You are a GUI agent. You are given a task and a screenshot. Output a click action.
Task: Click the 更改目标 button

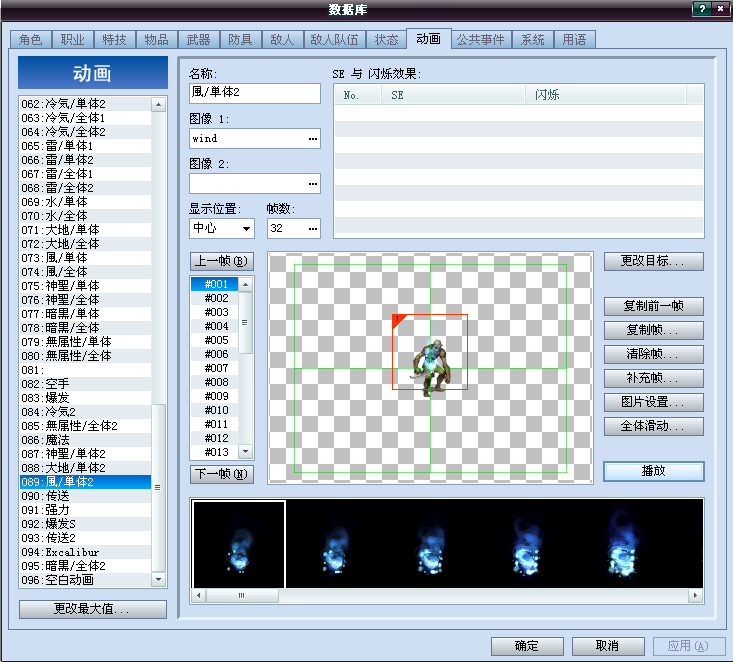653,261
